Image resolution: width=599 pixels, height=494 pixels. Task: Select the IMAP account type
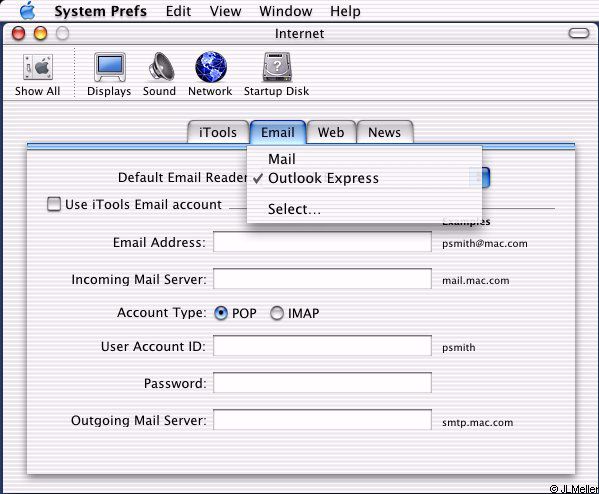[x=277, y=313]
